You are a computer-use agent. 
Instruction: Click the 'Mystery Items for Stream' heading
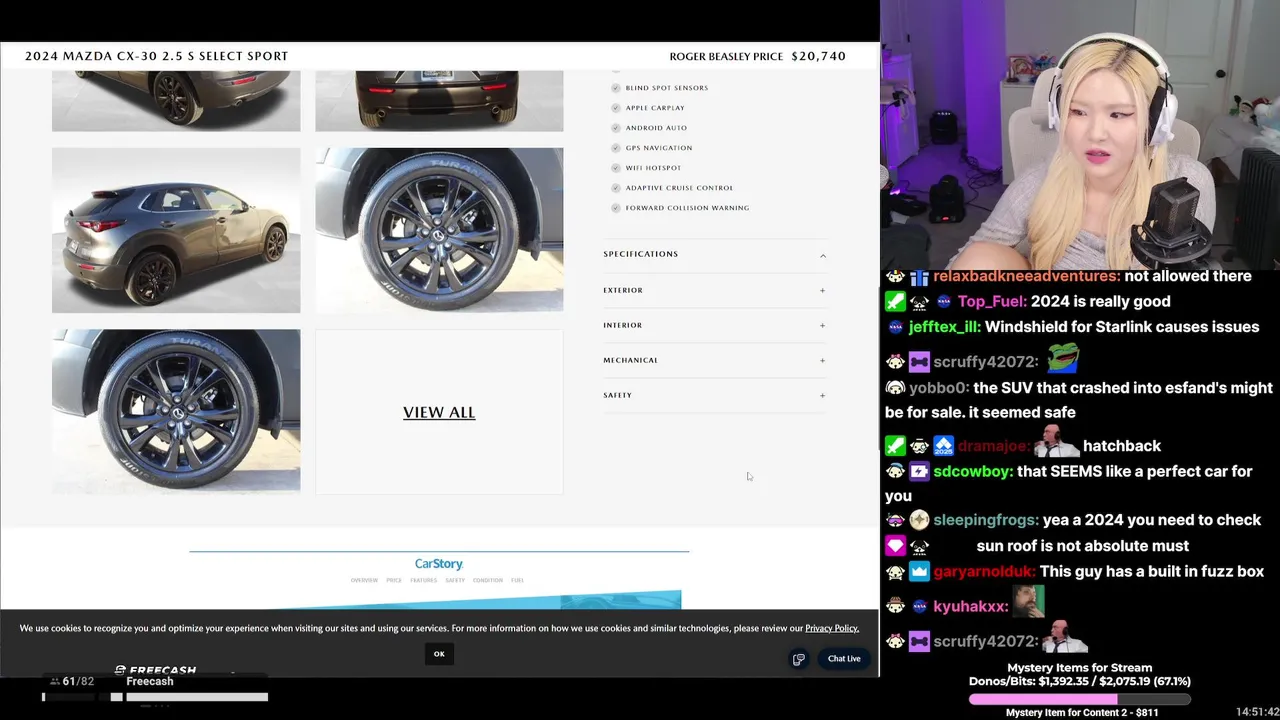point(1079,668)
